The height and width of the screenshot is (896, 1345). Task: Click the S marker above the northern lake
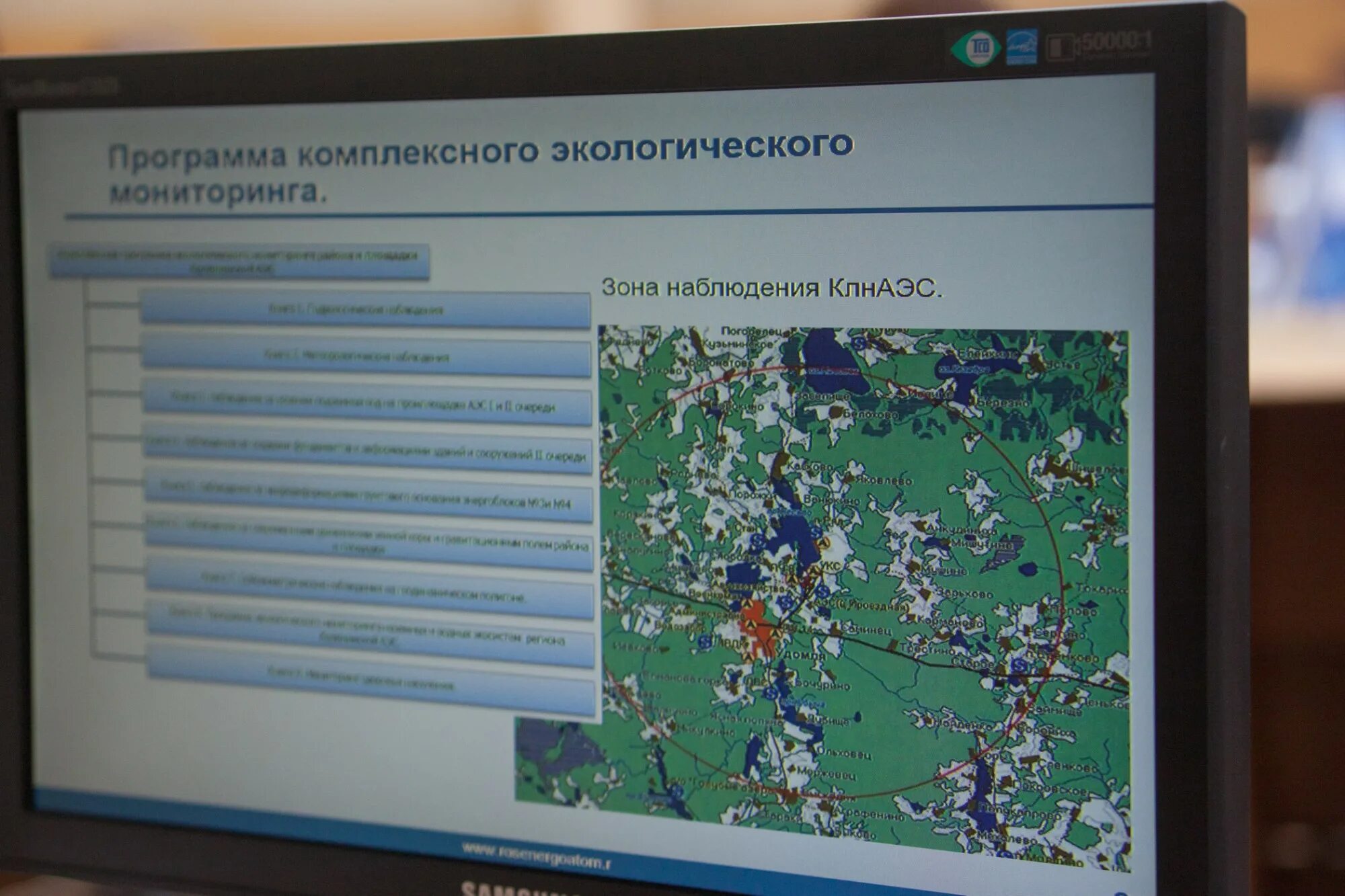(858, 343)
